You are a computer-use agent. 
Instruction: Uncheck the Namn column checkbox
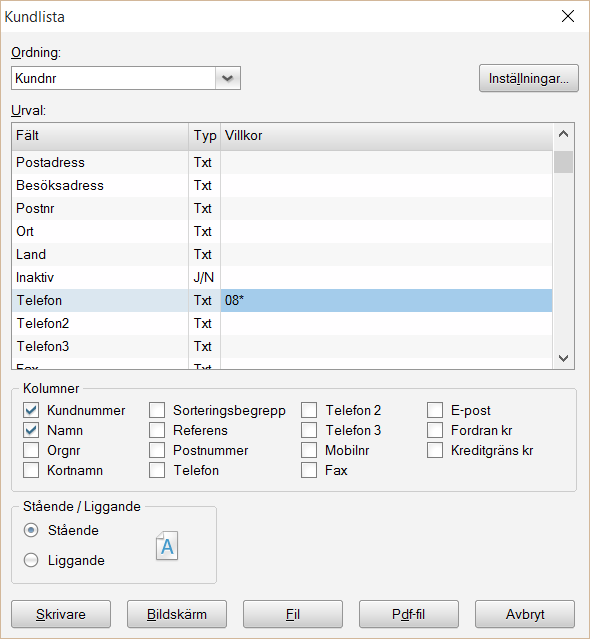tap(31, 430)
